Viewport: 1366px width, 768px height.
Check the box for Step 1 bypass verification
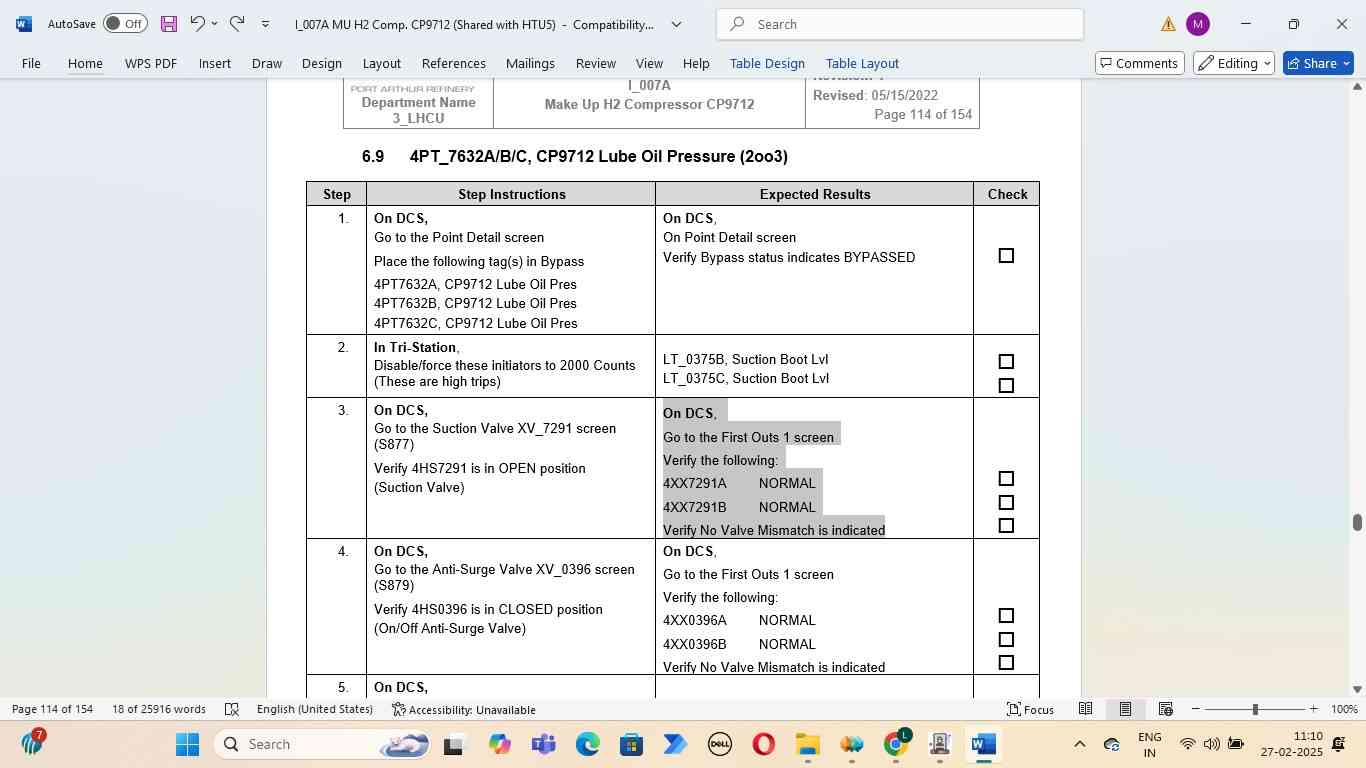click(1006, 256)
